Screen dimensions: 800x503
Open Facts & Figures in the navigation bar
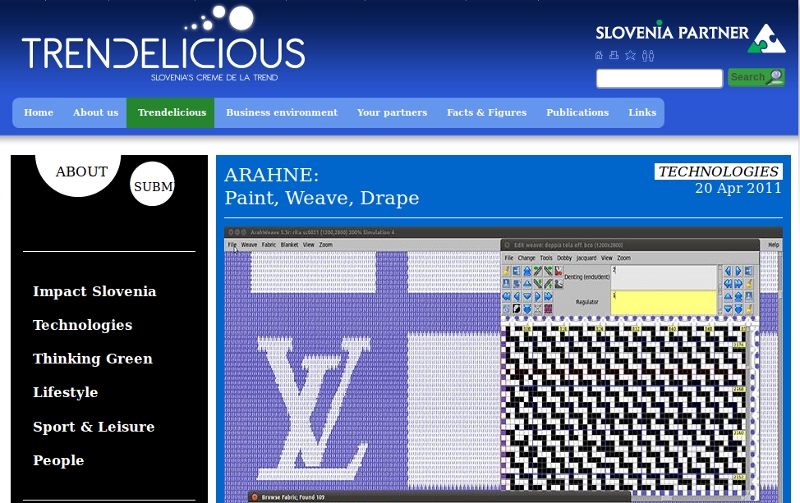click(x=487, y=113)
